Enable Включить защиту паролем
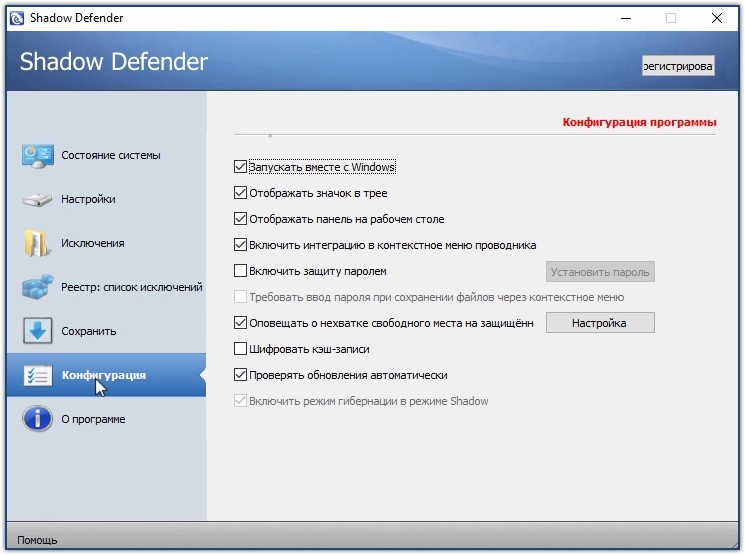745x555 pixels. coord(240,271)
